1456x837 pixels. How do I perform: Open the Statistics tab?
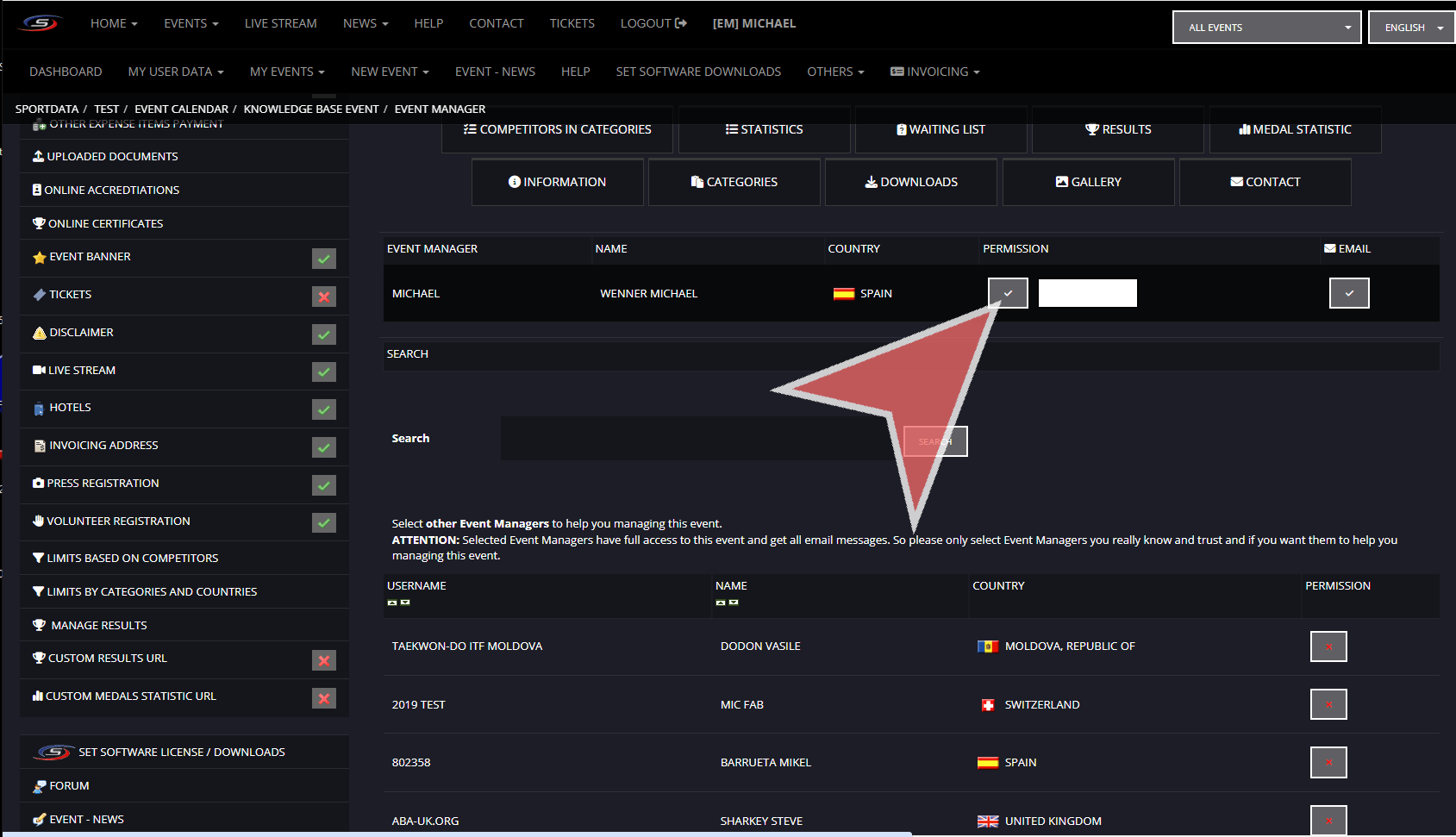pos(765,129)
